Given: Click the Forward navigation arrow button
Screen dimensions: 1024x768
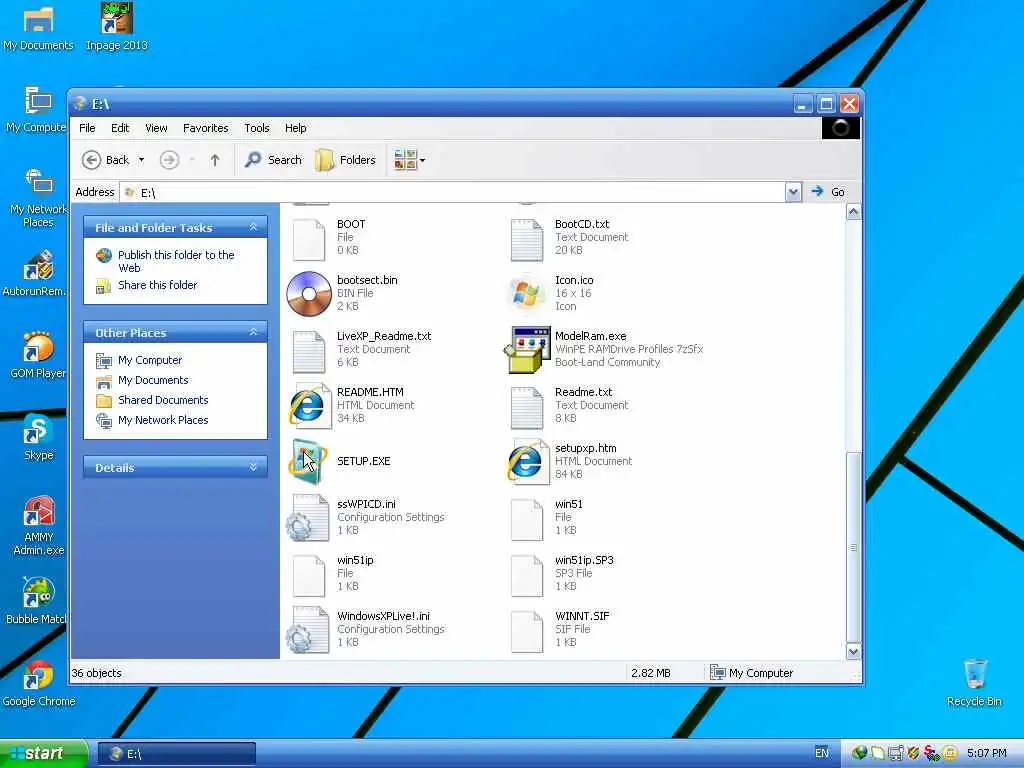Looking at the screenshot, I should pyautogui.click(x=169, y=160).
